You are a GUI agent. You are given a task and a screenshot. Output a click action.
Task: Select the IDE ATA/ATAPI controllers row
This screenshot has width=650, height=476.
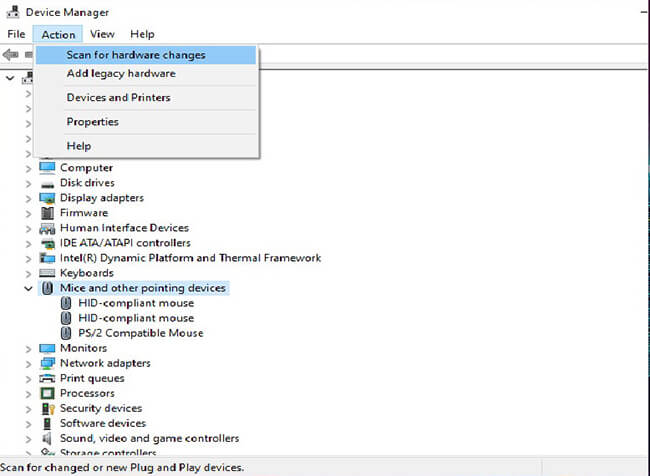tap(125, 243)
